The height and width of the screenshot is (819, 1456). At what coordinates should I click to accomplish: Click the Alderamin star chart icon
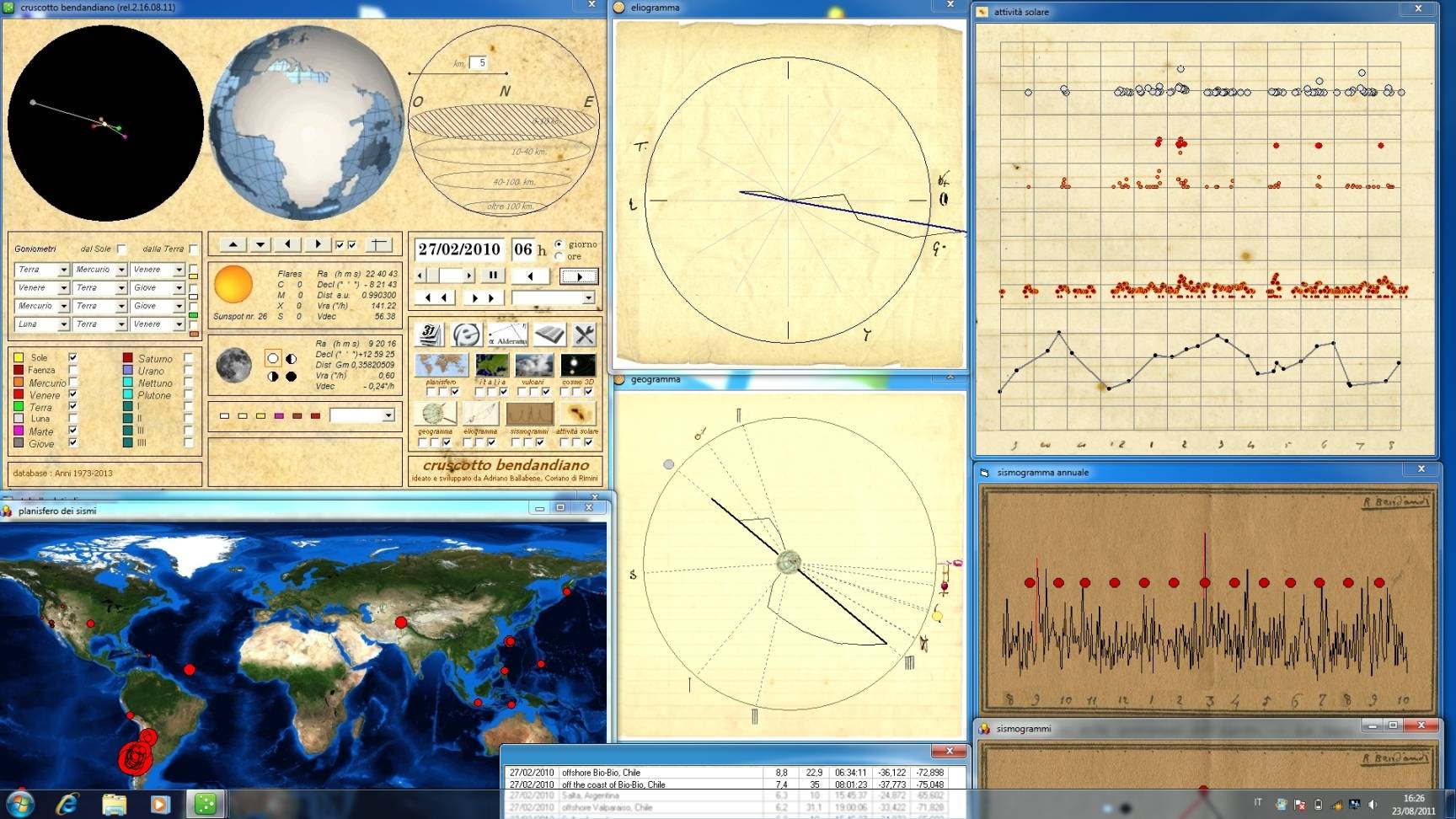[507, 335]
